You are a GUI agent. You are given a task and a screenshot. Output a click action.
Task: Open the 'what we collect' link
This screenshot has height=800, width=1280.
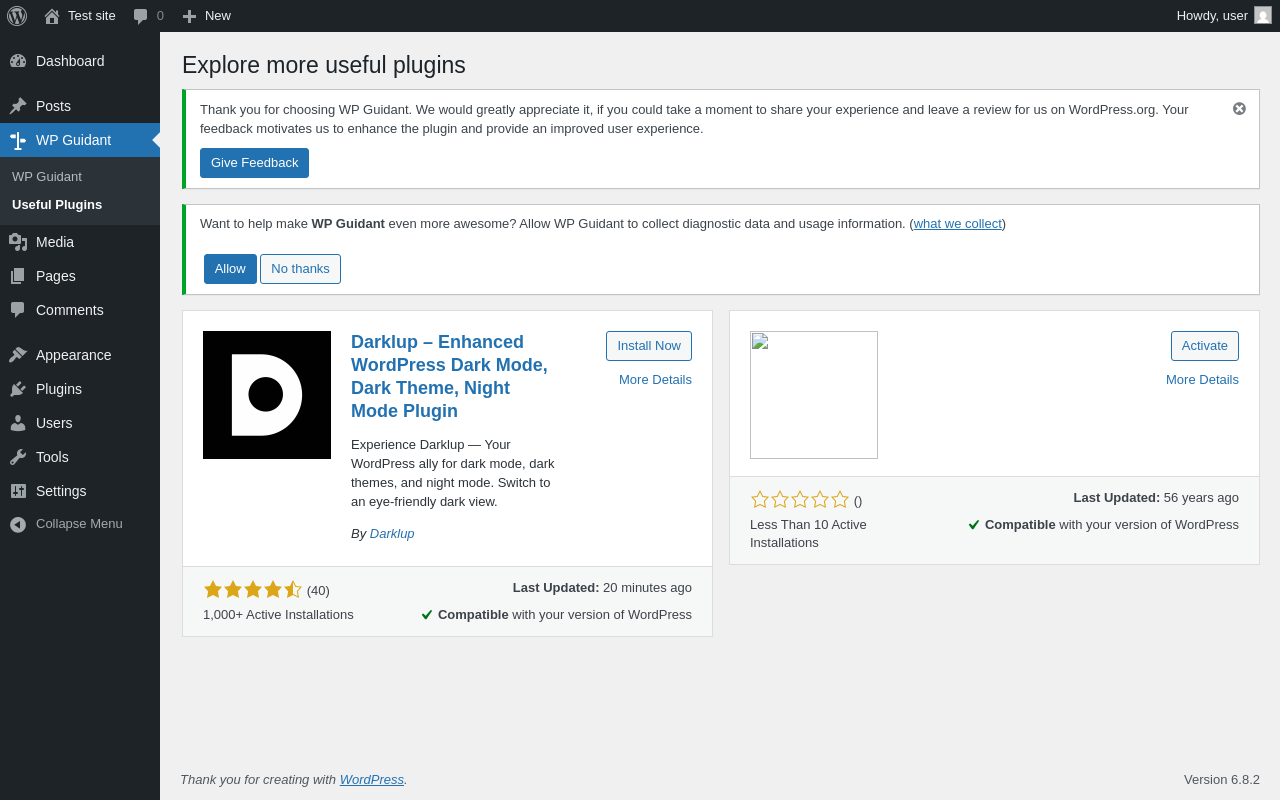click(957, 224)
